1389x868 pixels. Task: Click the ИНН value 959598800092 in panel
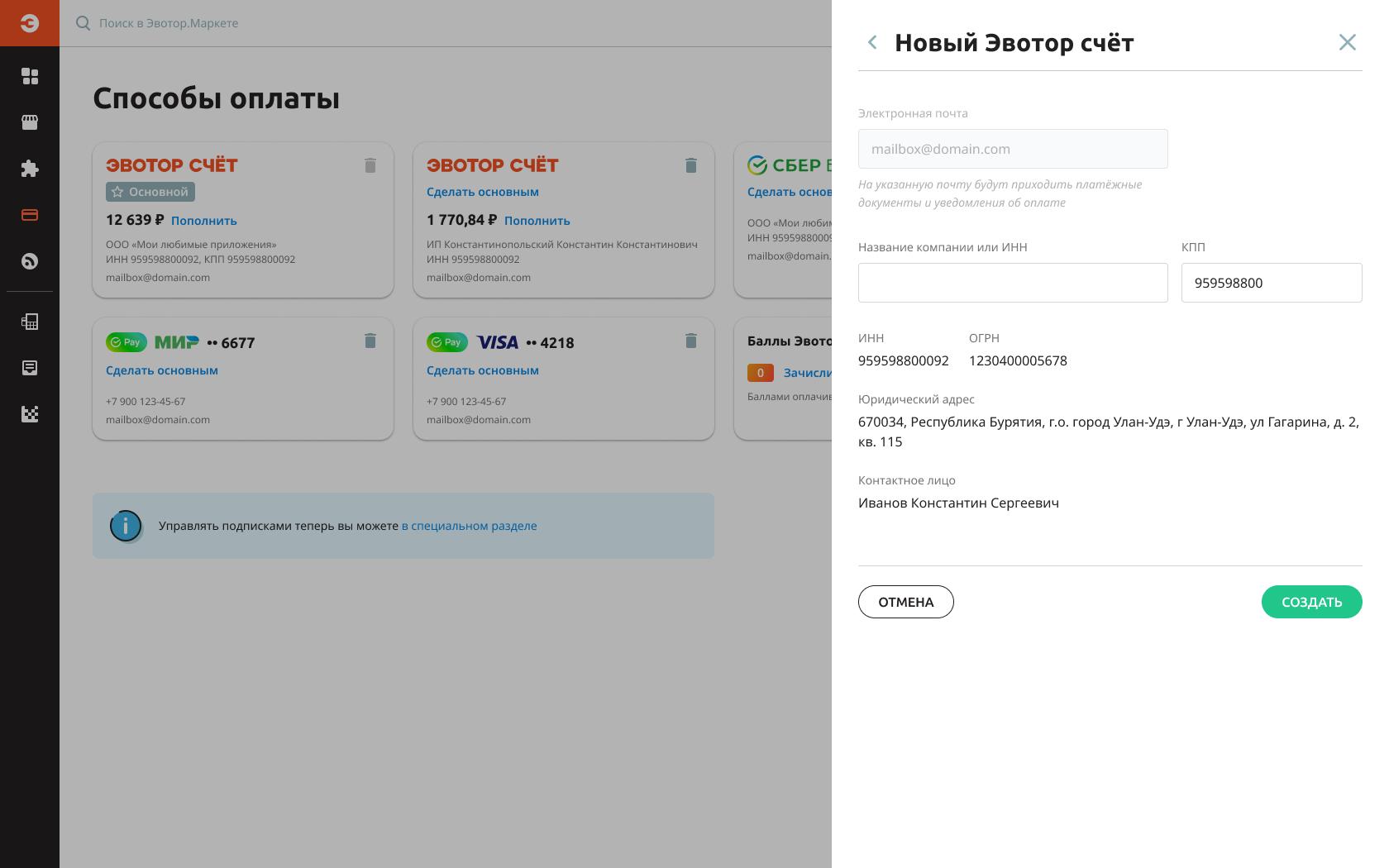pos(904,360)
